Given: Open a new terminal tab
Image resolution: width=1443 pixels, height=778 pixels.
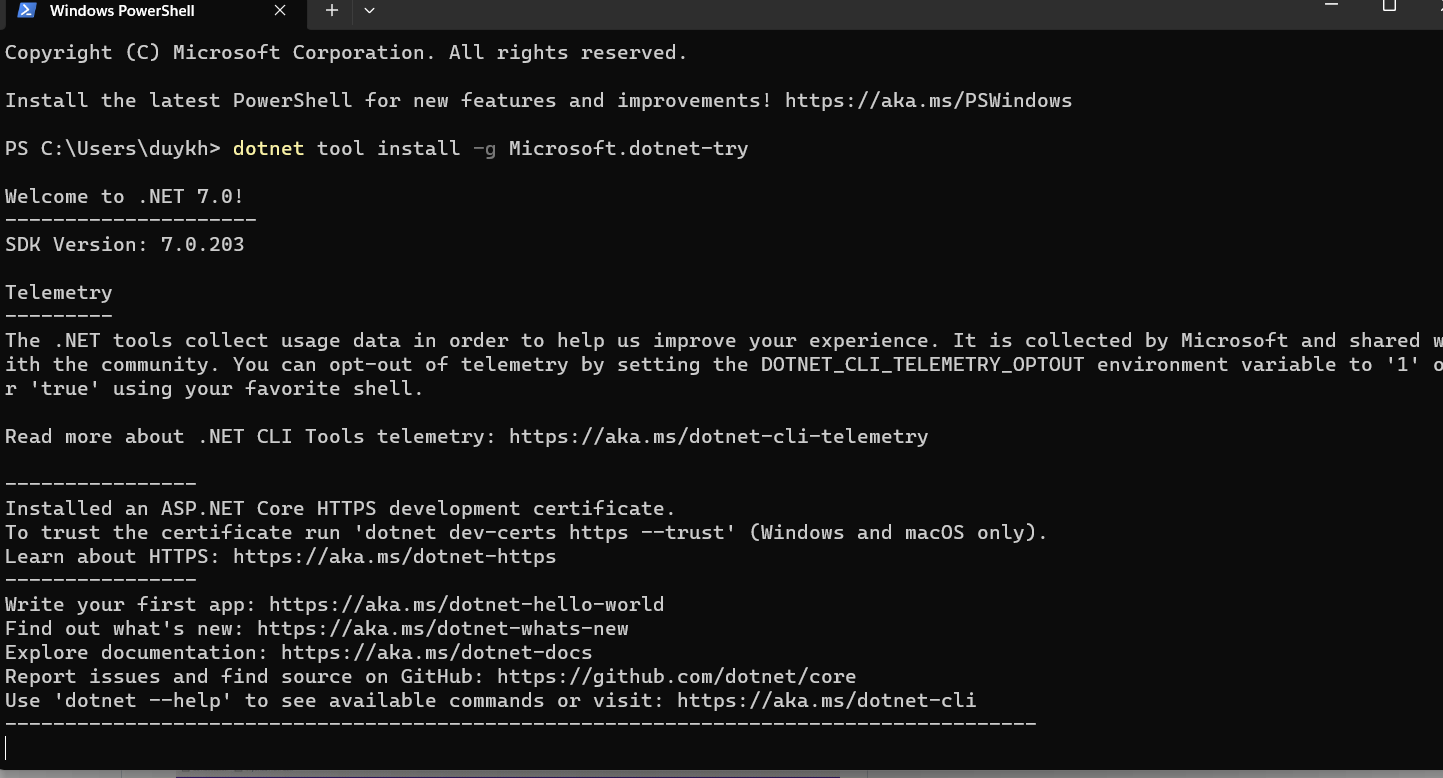Looking at the screenshot, I should [332, 11].
